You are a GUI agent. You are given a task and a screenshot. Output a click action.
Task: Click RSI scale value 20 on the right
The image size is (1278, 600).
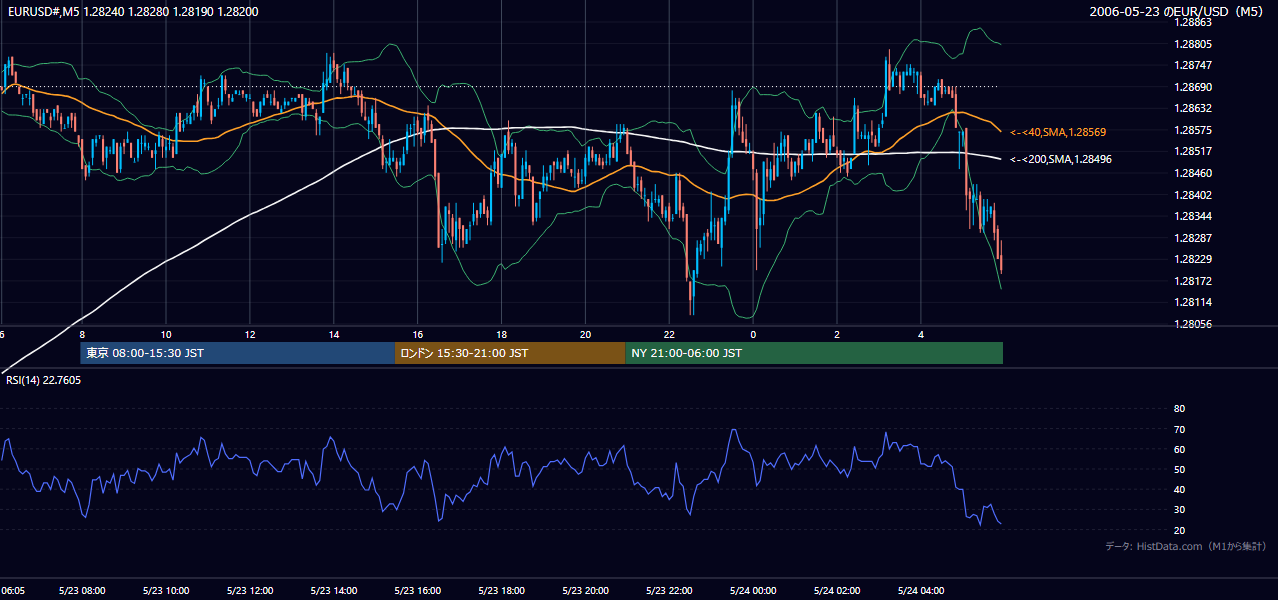pyautogui.click(x=1179, y=530)
